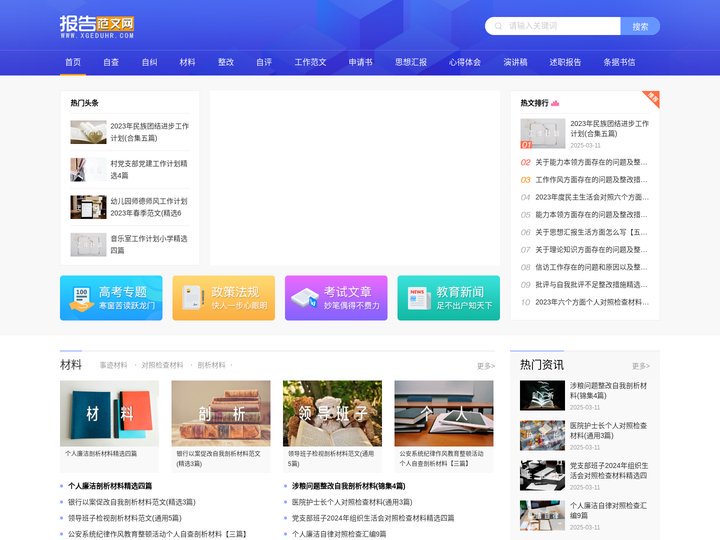Open list link 涉粮问题整改自我剖析材料(锦集4篇)
The width and height of the screenshot is (720, 540).
click(x=349, y=486)
